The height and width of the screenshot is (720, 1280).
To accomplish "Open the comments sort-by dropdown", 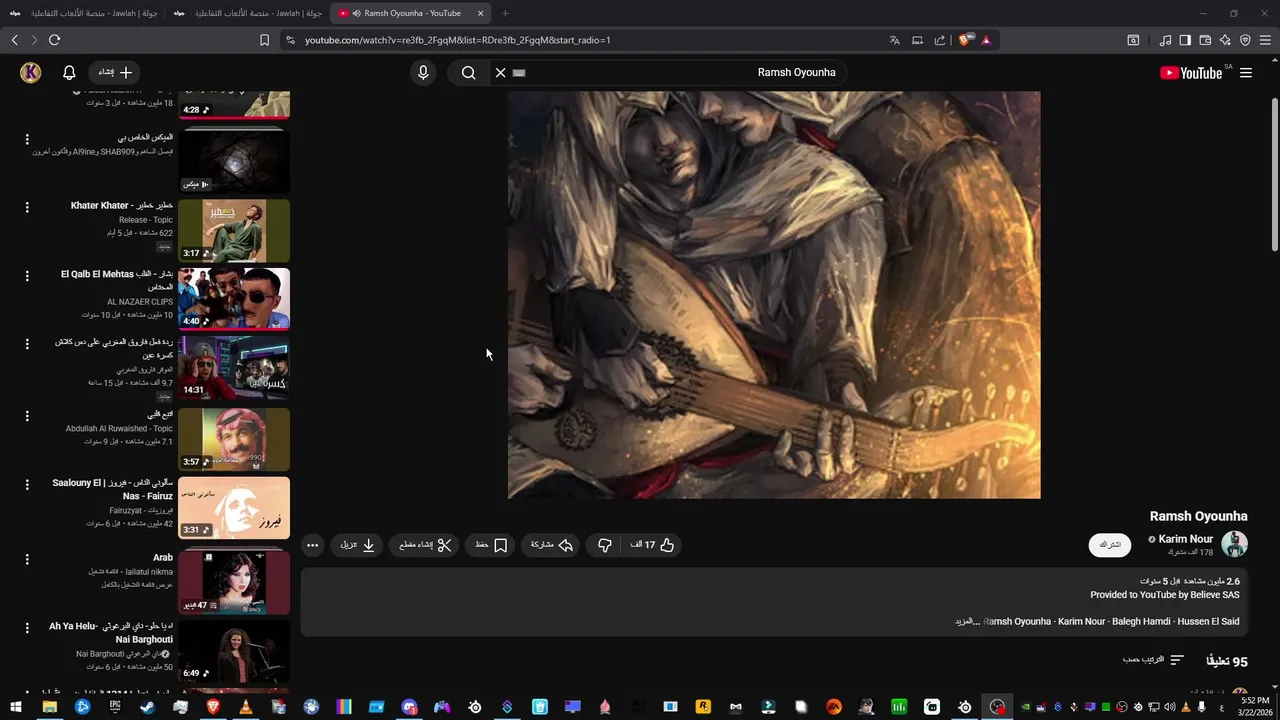I will (1155, 660).
